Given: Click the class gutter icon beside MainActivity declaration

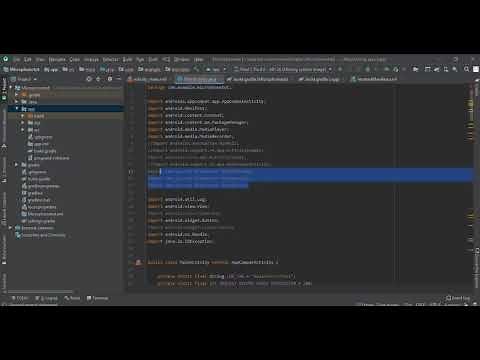Looking at the screenshot, I should point(138,262).
